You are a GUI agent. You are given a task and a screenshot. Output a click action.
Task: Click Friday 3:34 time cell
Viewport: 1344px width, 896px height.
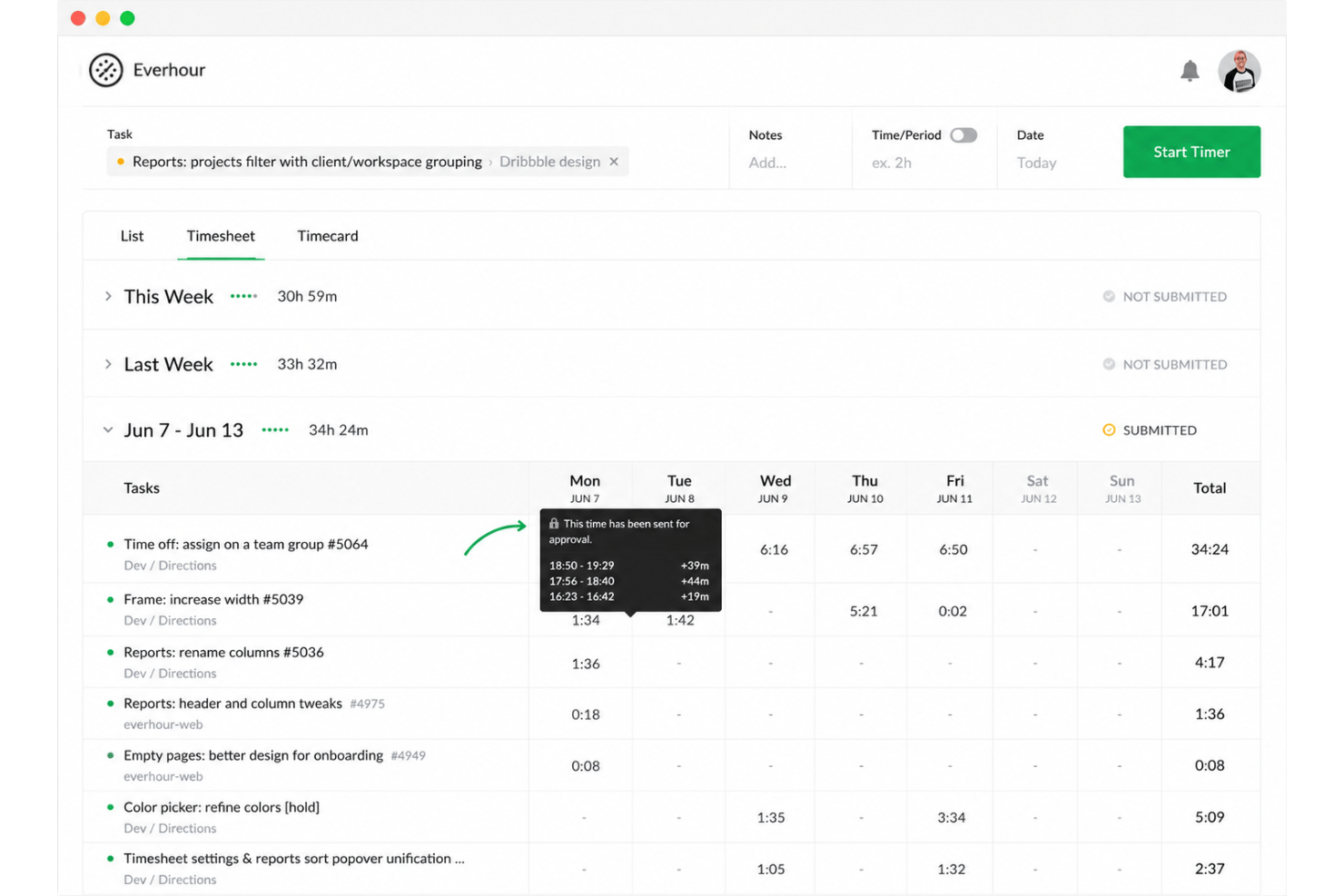click(x=952, y=818)
